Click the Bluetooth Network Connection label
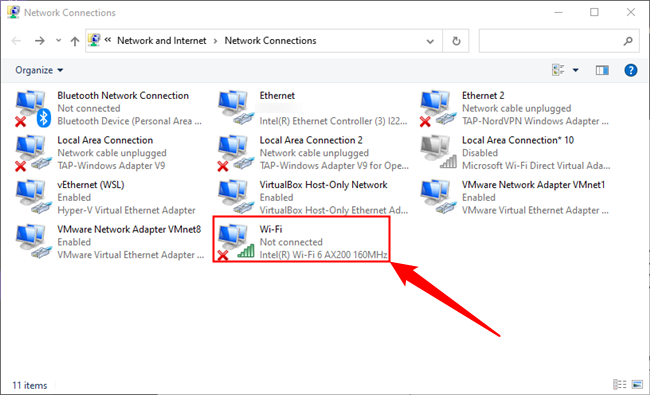 [x=123, y=96]
